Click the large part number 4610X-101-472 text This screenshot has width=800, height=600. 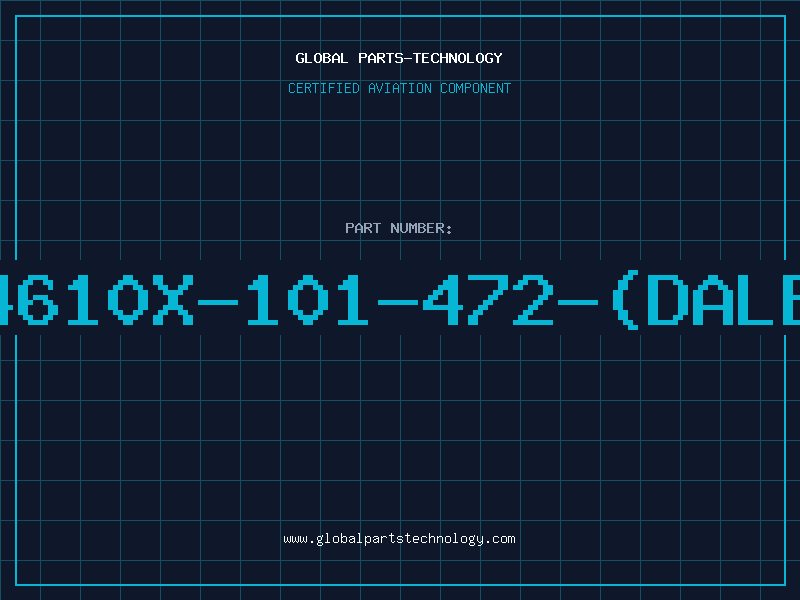(400, 300)
